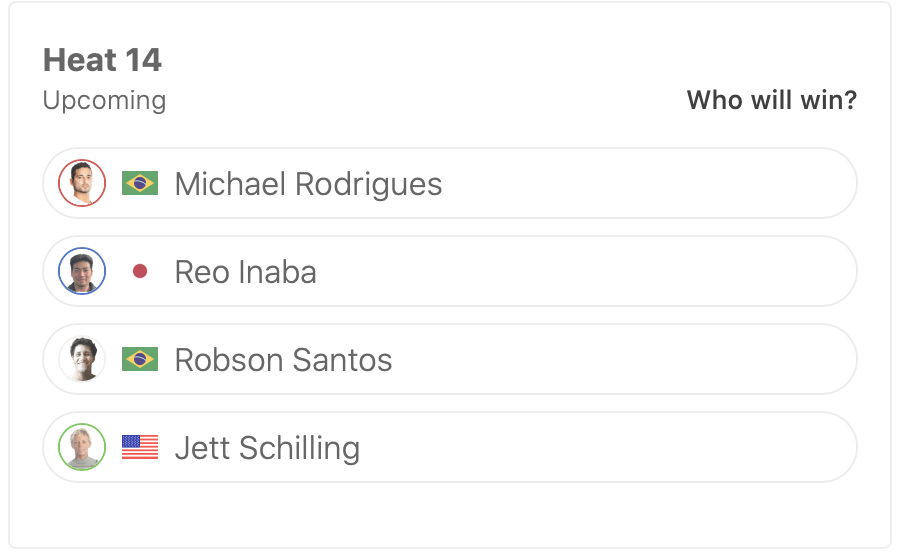The image size is (898, 556).
Task: Click the 'Who will win?' label
Action: [x=771, y=100]
